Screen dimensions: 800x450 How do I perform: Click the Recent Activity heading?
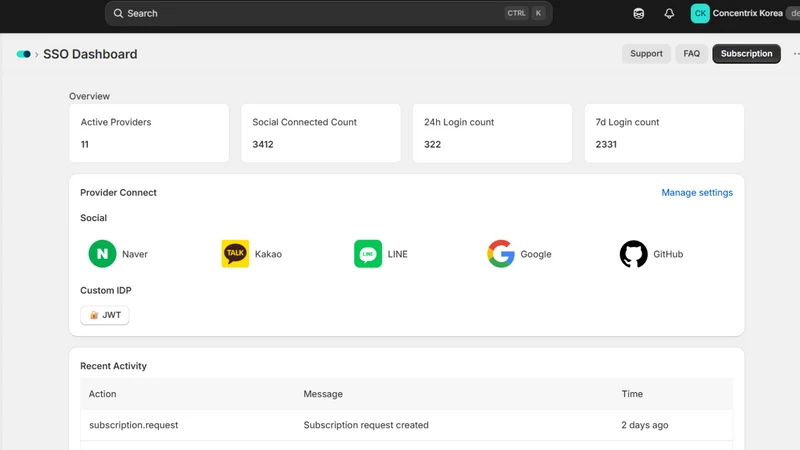[113, 366]
